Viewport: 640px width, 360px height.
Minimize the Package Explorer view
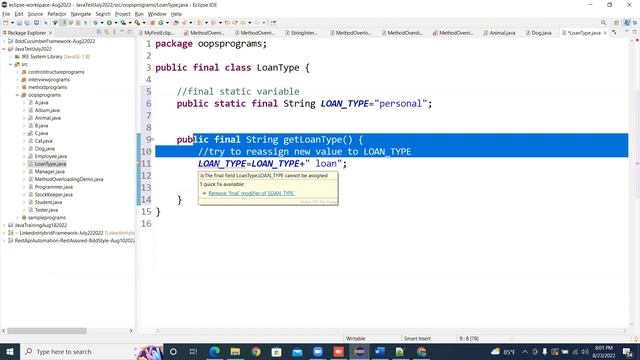pos(122,32)
